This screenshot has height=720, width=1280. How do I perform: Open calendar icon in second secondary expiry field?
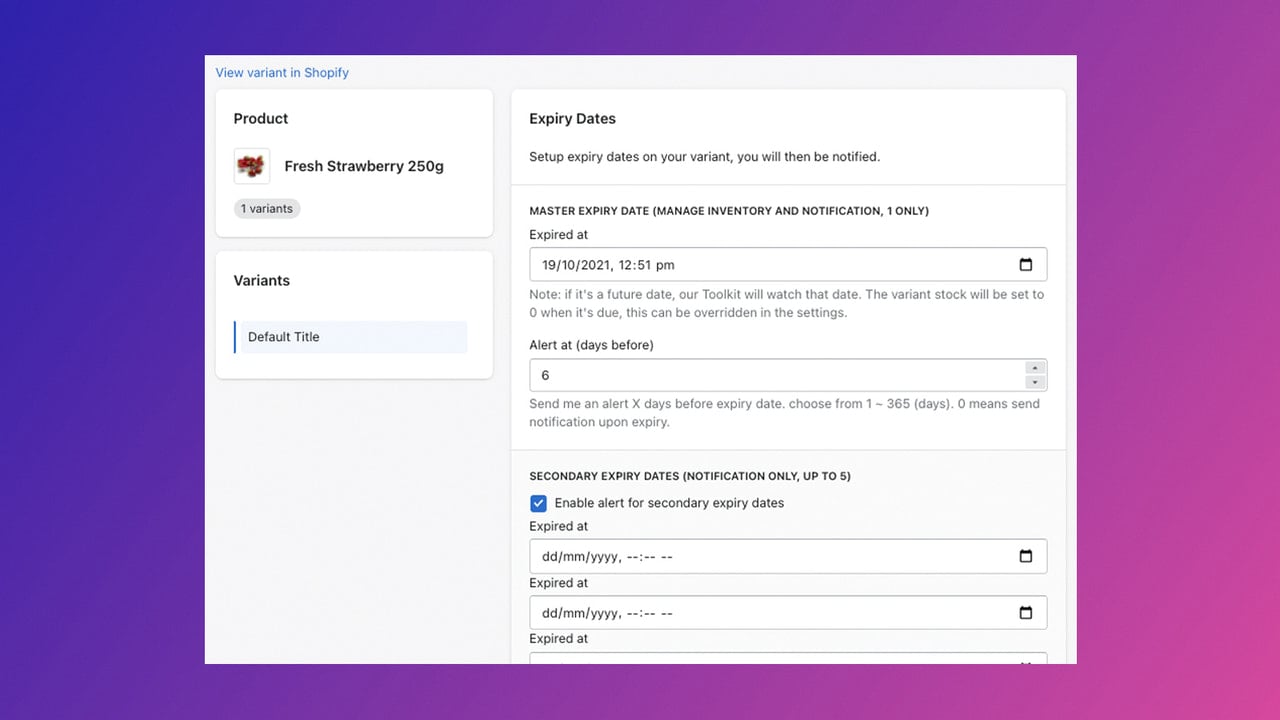point(1025,613)
